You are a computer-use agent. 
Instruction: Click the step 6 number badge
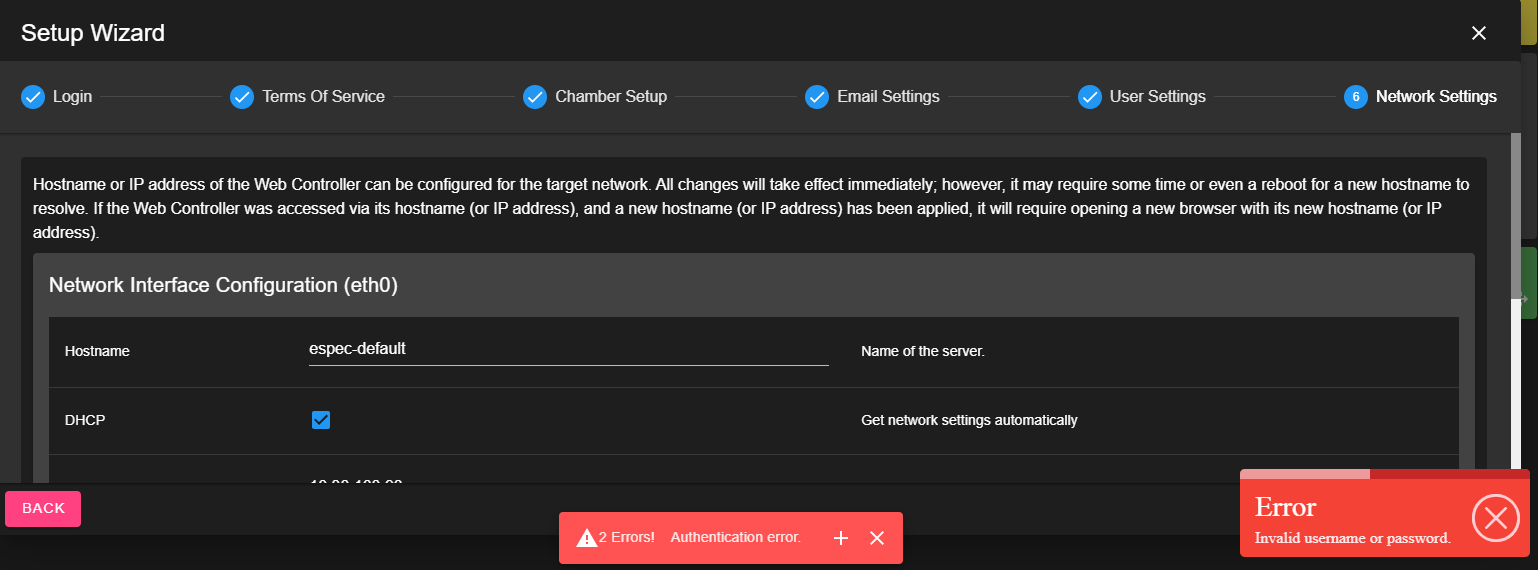pyautogui.click(x=1356, y=97)
